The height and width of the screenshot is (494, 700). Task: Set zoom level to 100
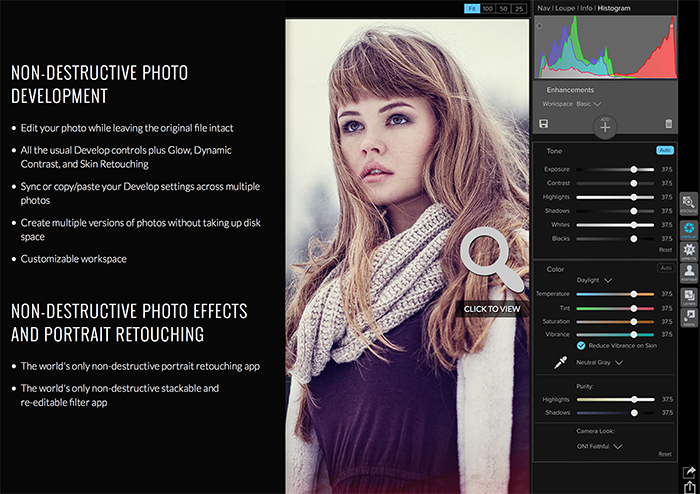pos(489,8)
